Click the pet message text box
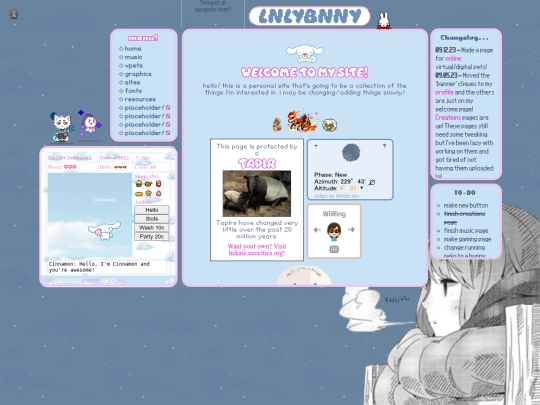This screenshot has width=540, height=405. [x=107, y=267]
